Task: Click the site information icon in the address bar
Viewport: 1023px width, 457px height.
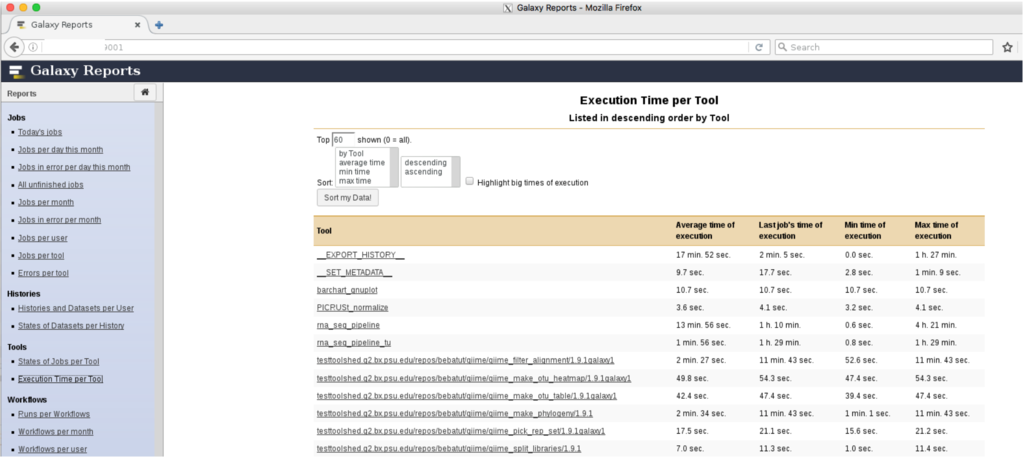Action: click(33, 47)
